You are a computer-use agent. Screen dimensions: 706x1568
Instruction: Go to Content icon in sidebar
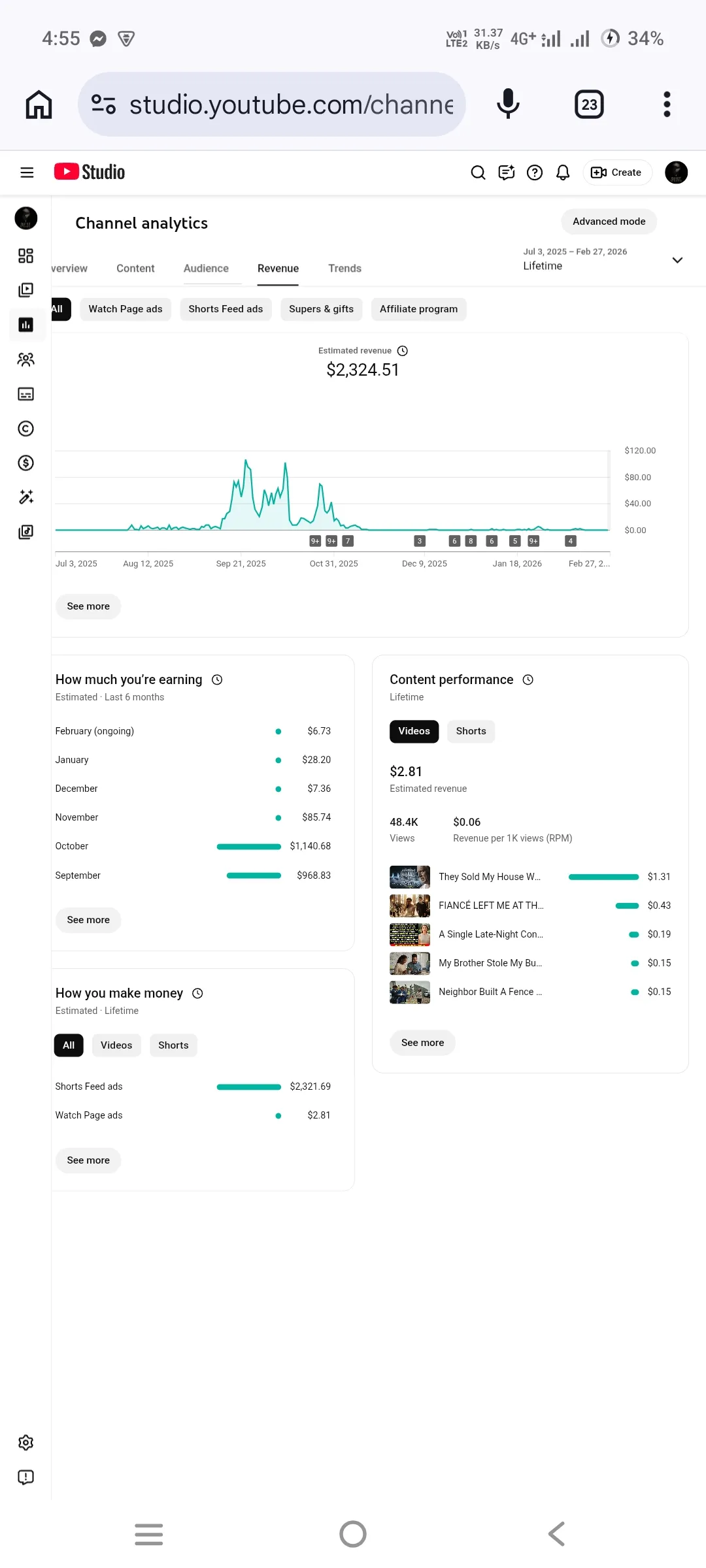26,290
